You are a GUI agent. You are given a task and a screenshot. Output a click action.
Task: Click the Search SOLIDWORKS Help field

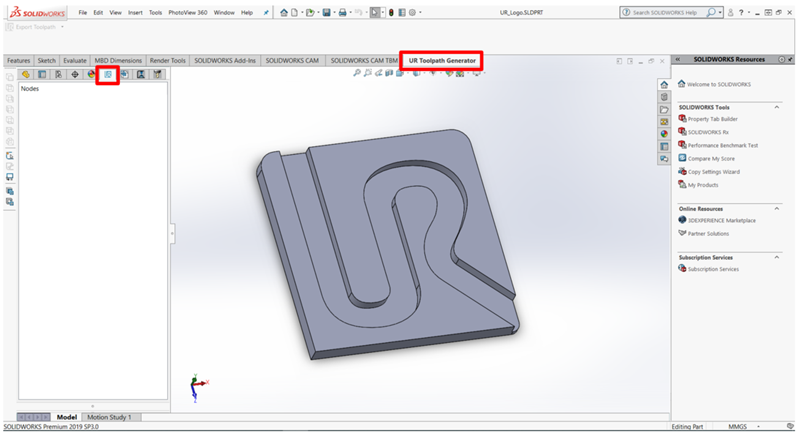(666, 12)
